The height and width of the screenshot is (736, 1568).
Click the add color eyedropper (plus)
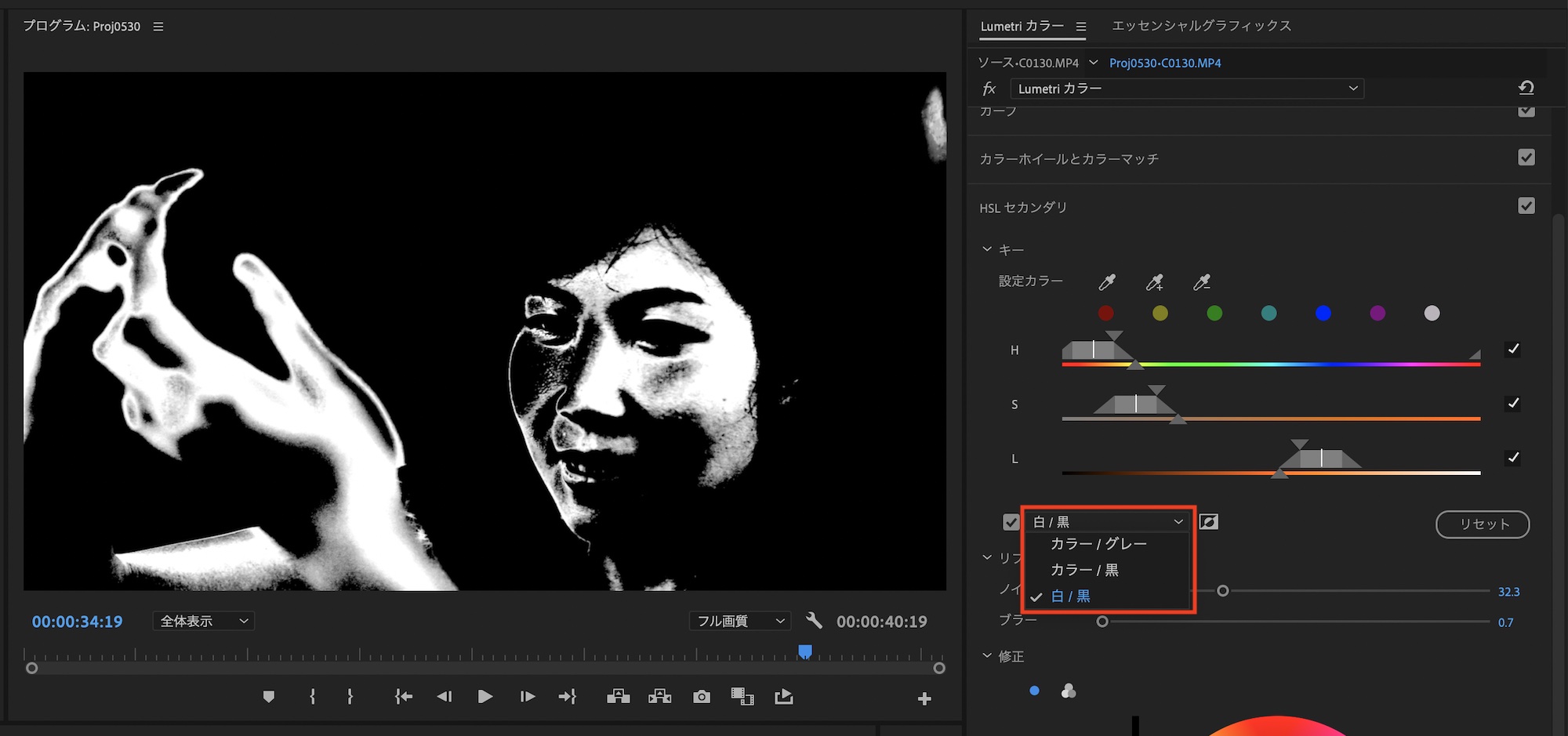1154,282
